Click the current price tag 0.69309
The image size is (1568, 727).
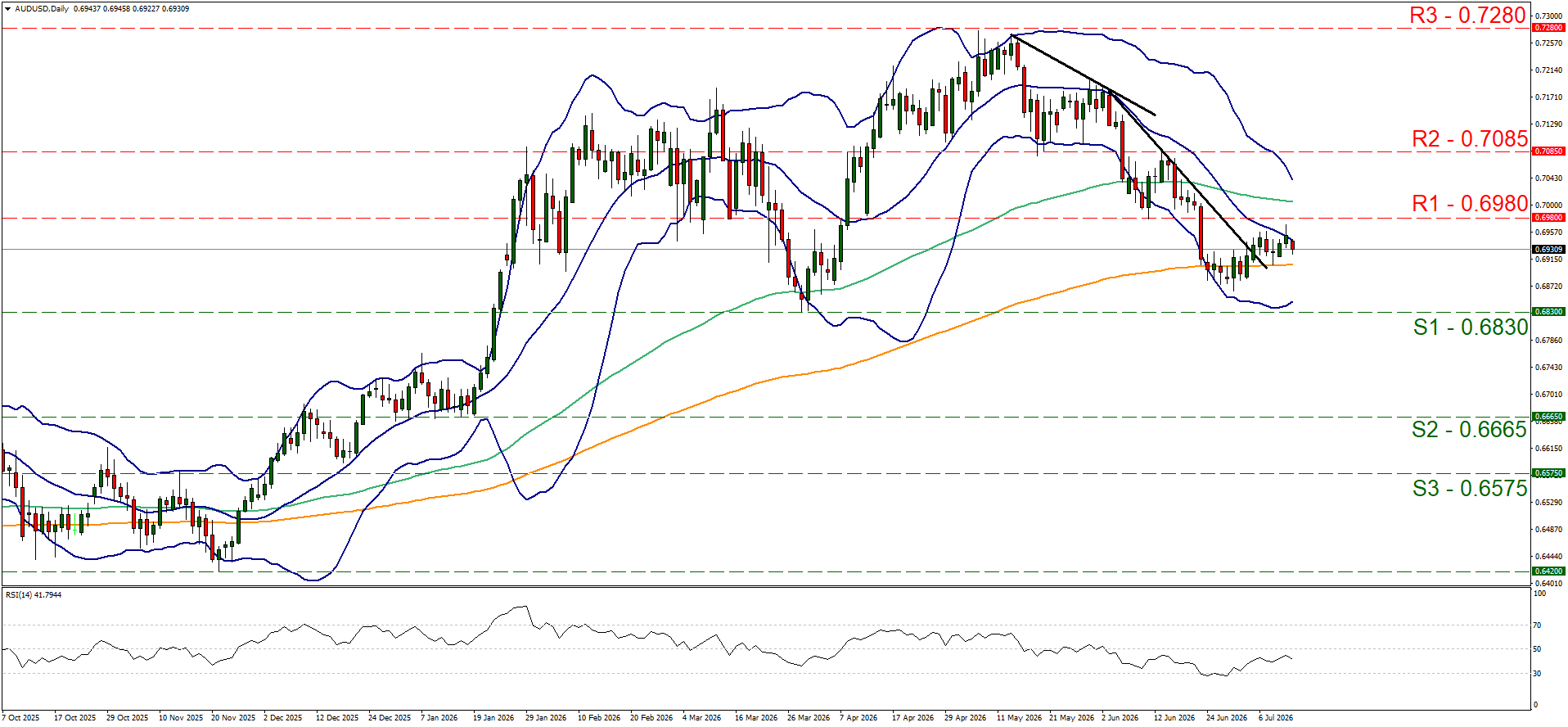1548,249
